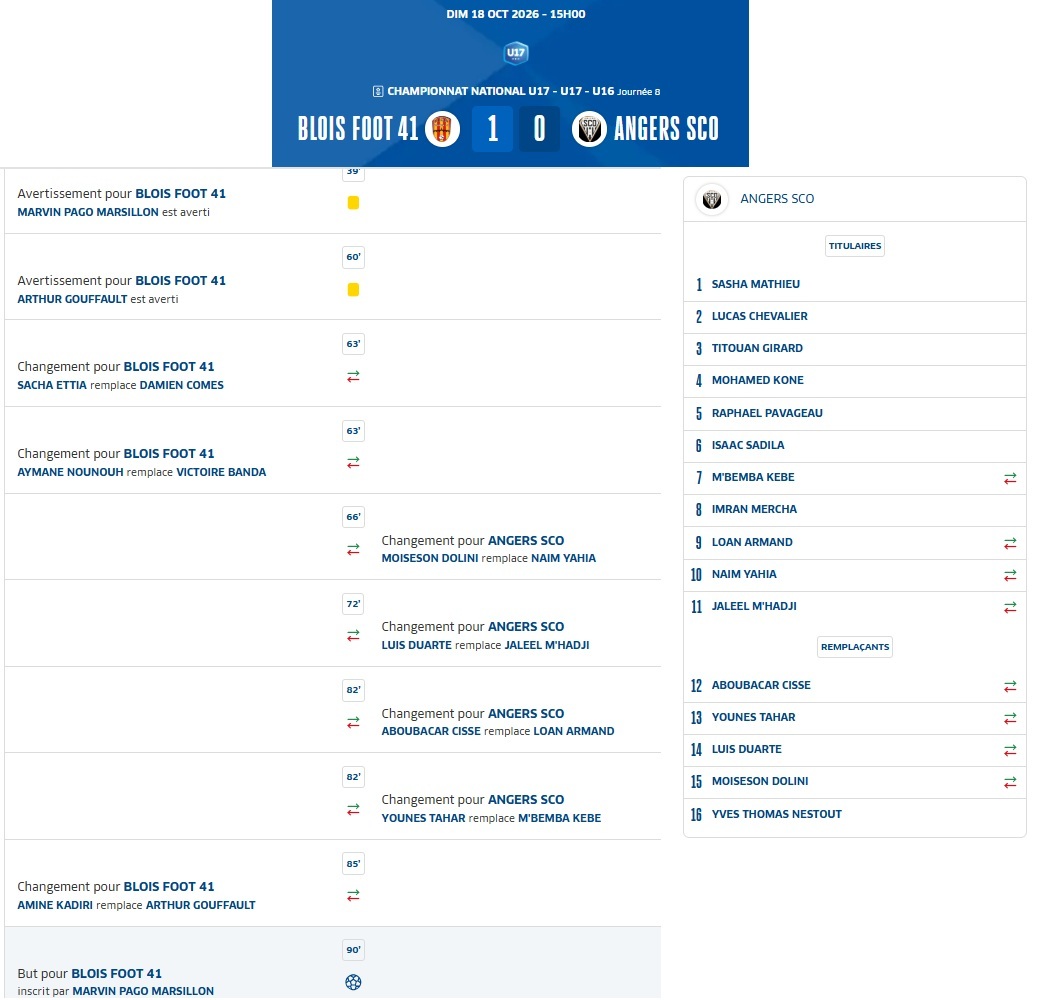Open Sasha Mathieu player in lineup
This screenshot has height=1000, width=1058.
click(756, 284)
